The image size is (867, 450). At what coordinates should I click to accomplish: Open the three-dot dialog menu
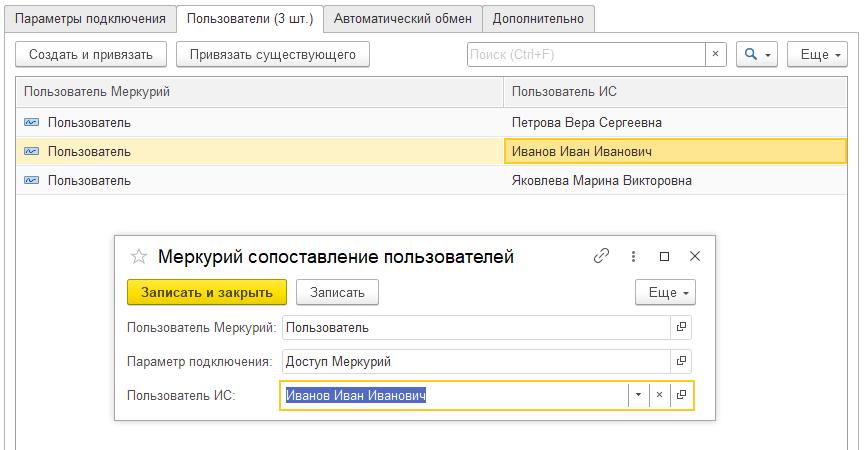point(633,256)
